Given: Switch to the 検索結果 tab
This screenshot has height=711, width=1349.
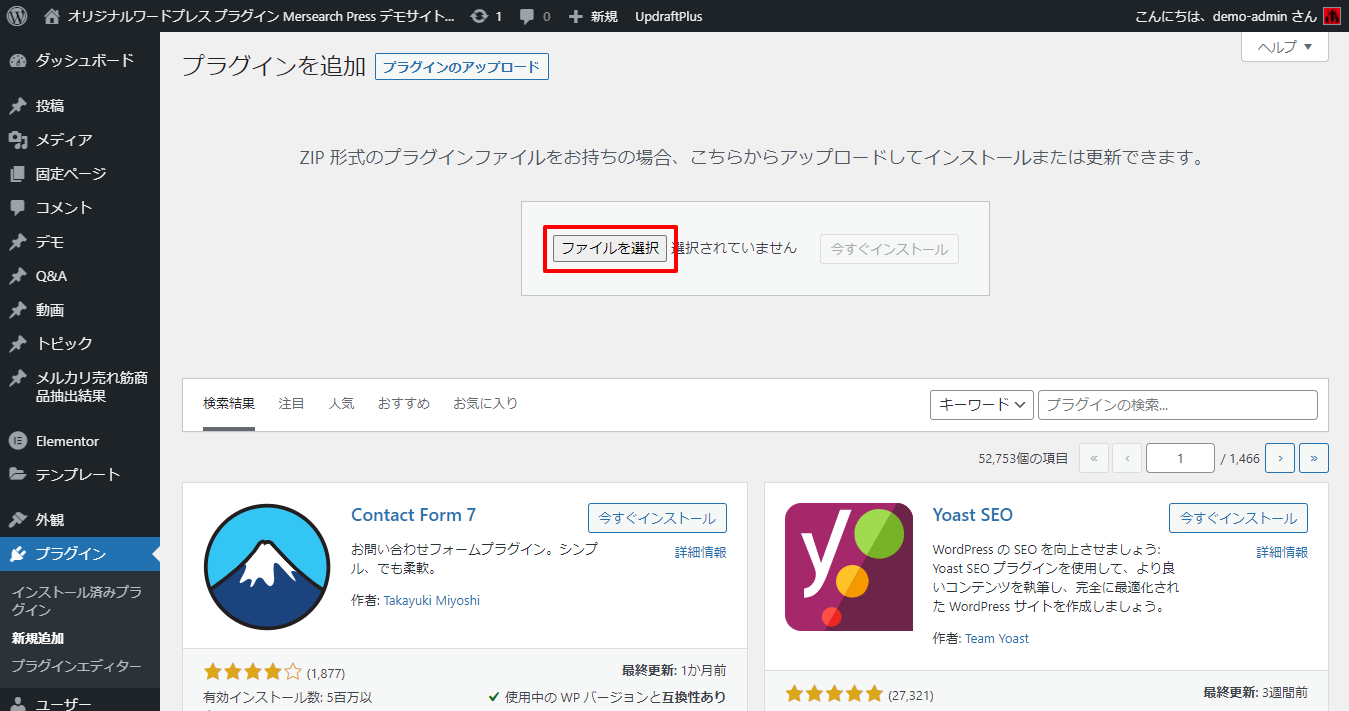Looking at the screenshot, I should point(229,404).
